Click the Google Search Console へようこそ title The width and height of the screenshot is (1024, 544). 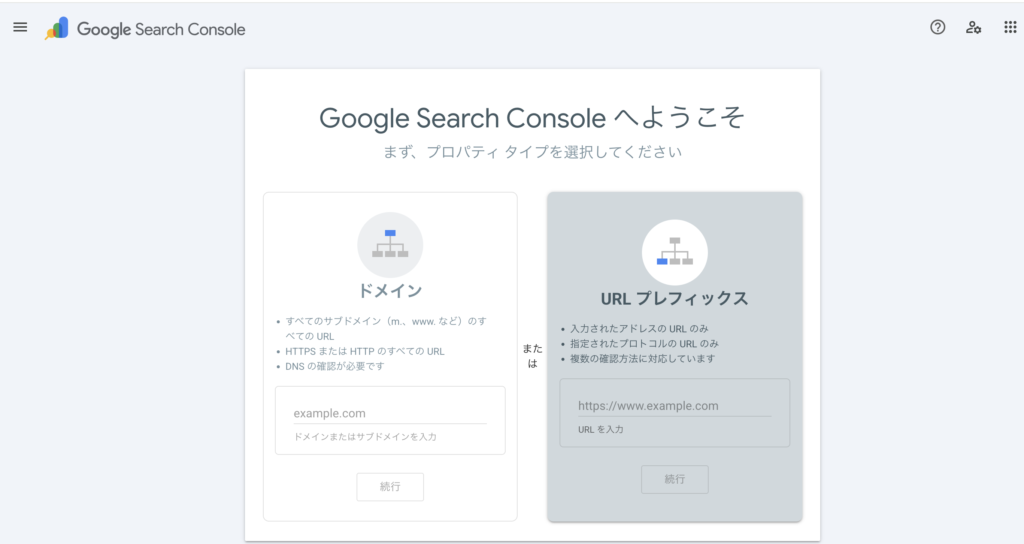pos(532,118)
